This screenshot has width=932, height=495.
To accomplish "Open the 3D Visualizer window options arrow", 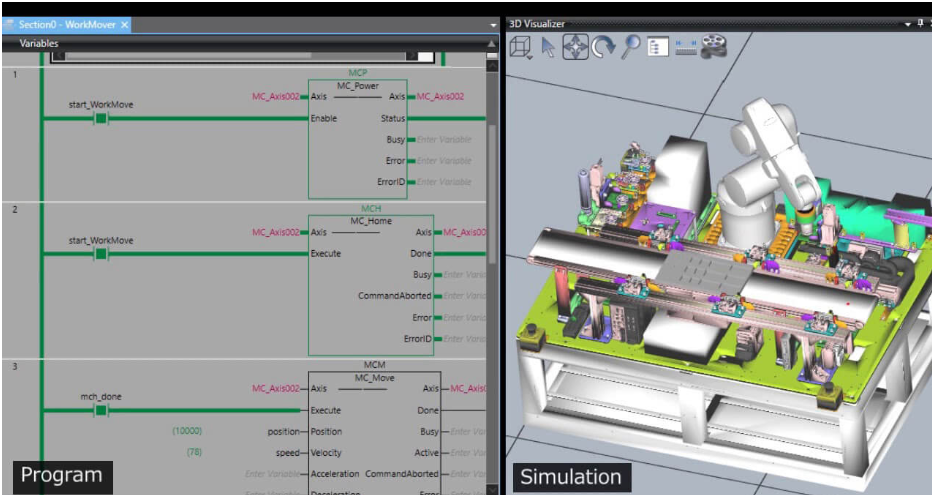I will tap(908, 24).
